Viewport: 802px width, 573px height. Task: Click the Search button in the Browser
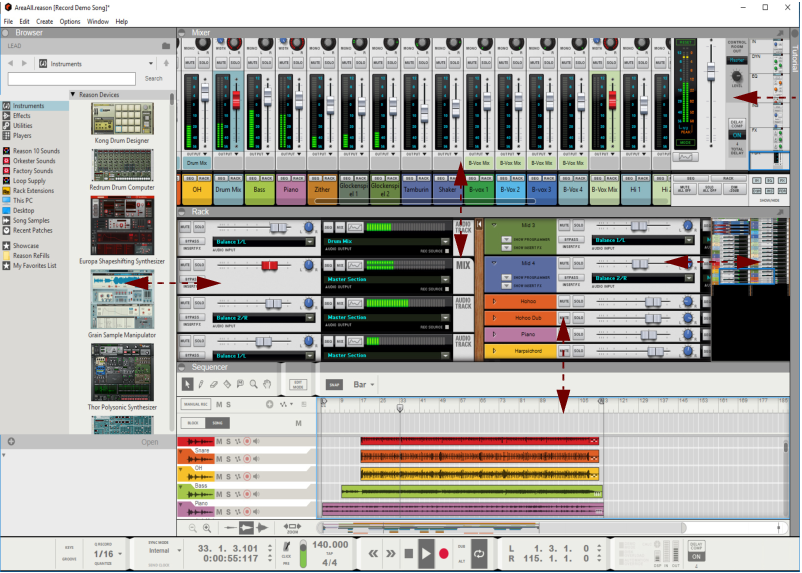(153, 78)
